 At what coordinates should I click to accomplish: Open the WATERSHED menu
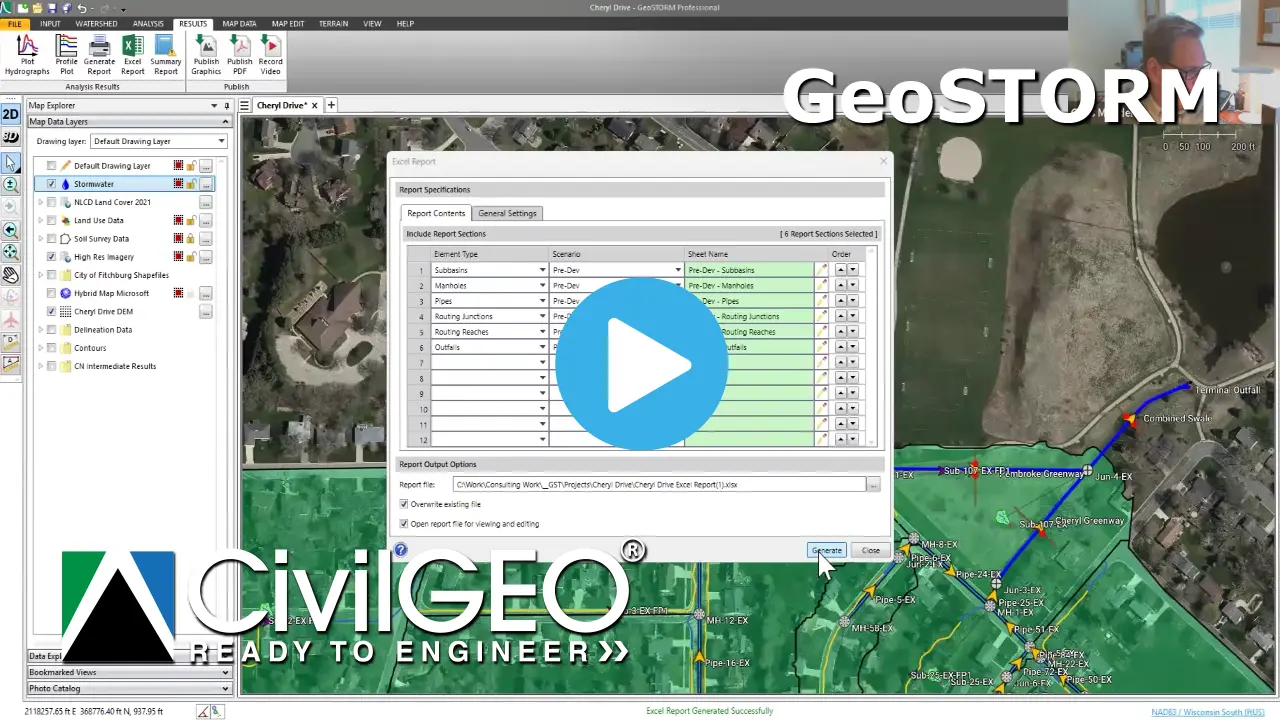96,23
